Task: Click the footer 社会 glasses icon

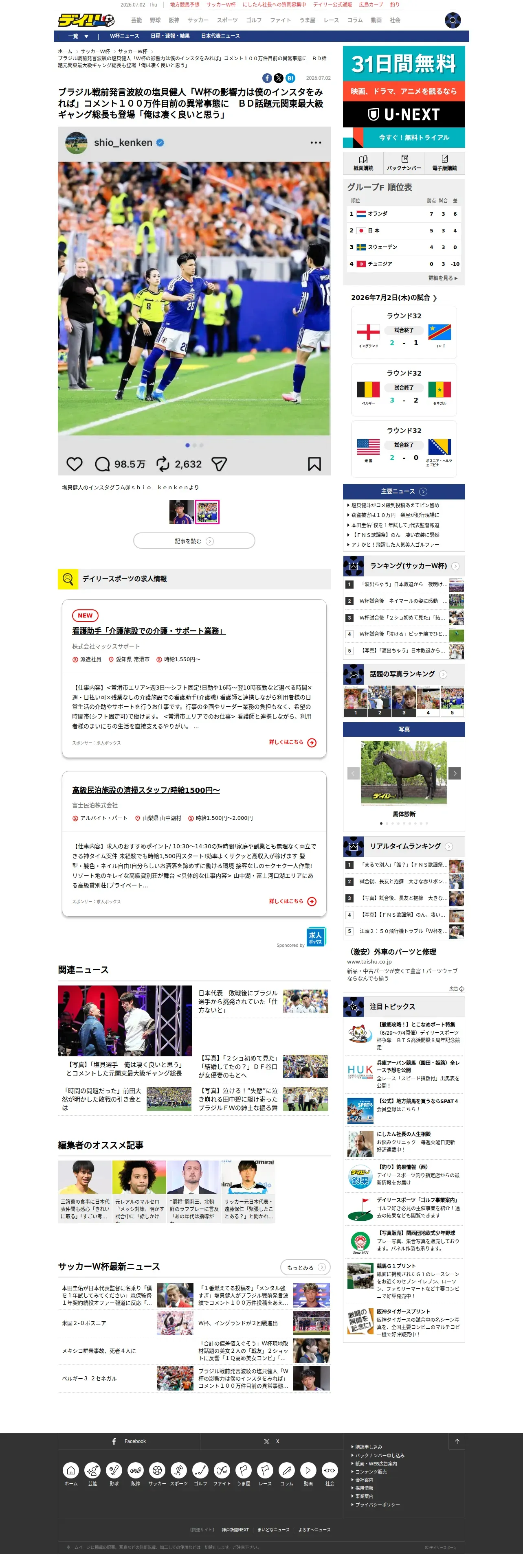Action: coord(330,1470)
